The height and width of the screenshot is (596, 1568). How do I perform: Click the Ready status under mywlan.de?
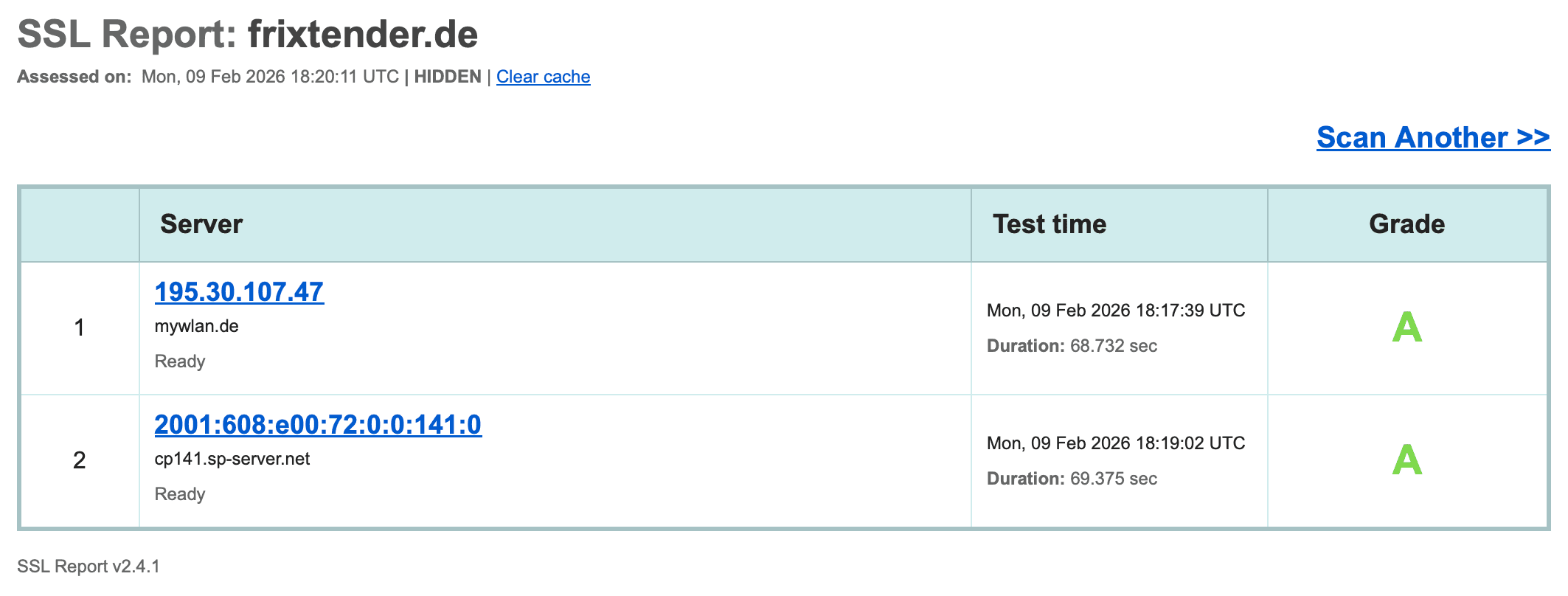[180, 361]
